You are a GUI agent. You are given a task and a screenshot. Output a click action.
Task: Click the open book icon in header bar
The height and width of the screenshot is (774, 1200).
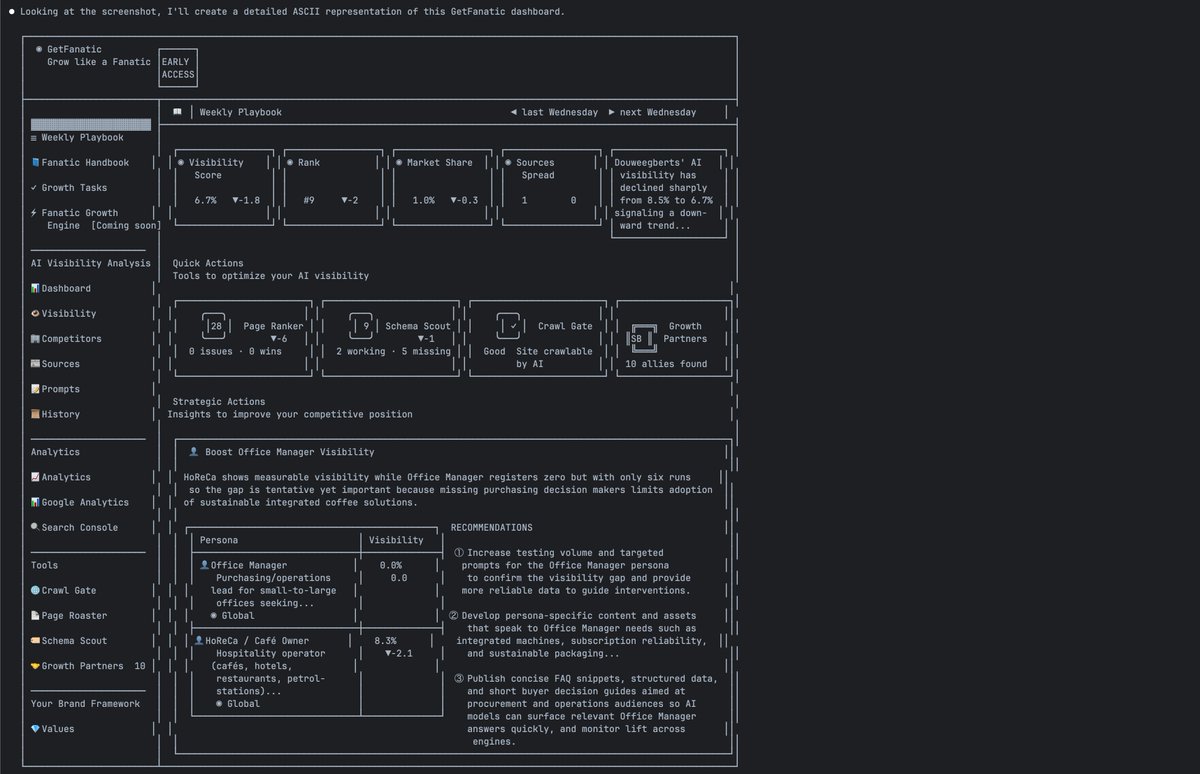coord(177,112)
